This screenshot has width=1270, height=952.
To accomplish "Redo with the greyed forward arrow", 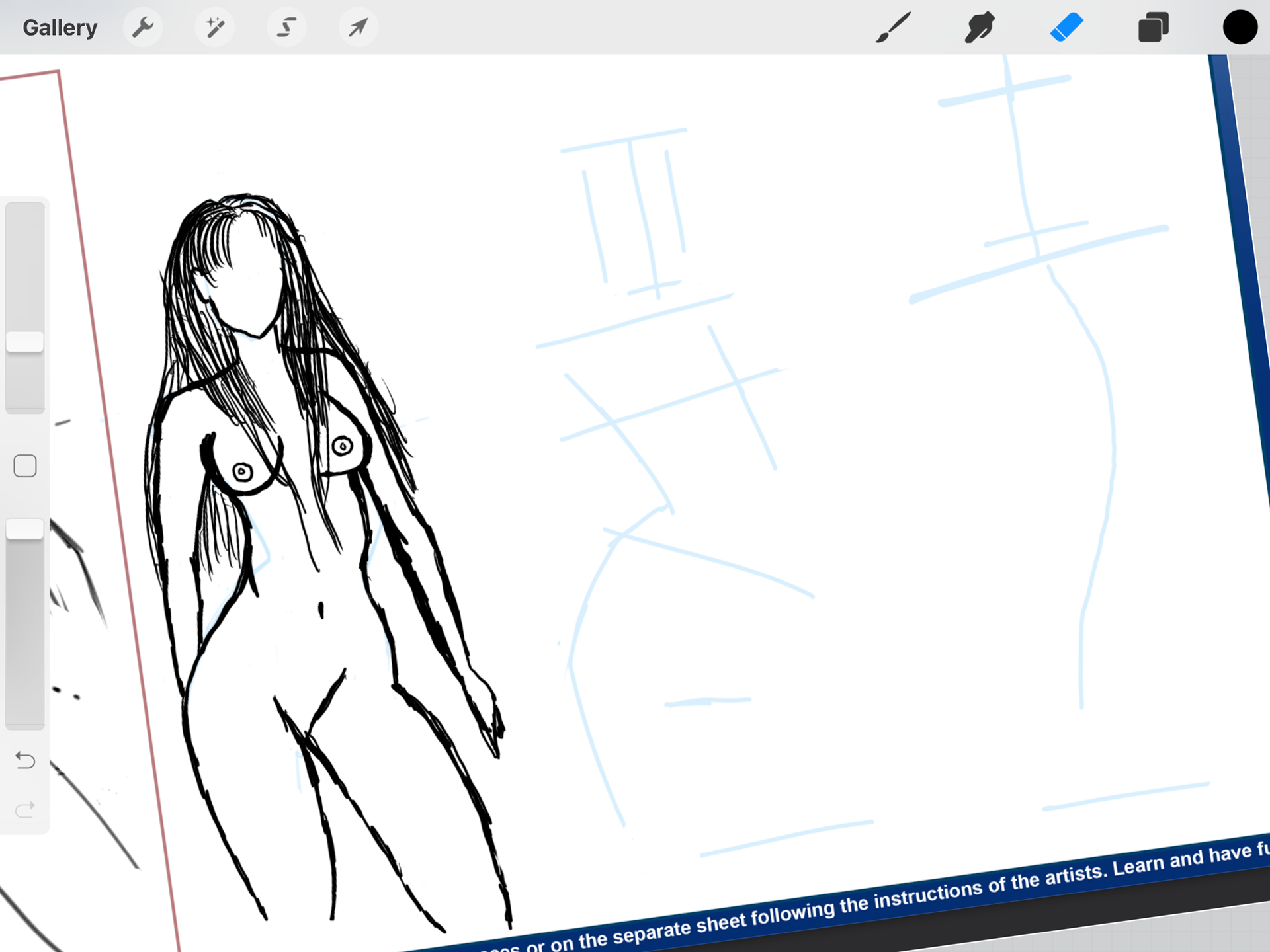I will tap(25, 810).
